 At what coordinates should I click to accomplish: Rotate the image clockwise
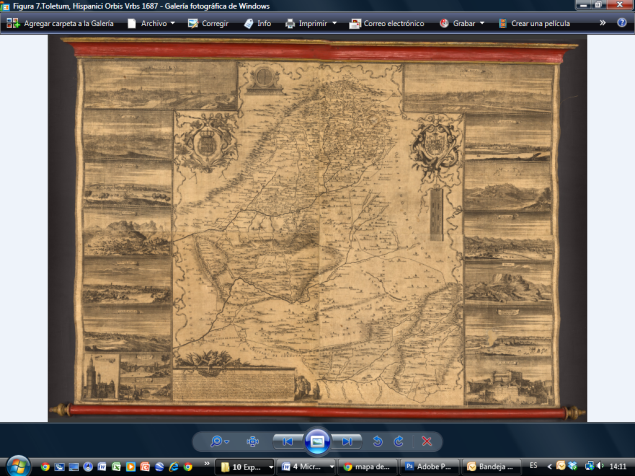coord(398,441)
